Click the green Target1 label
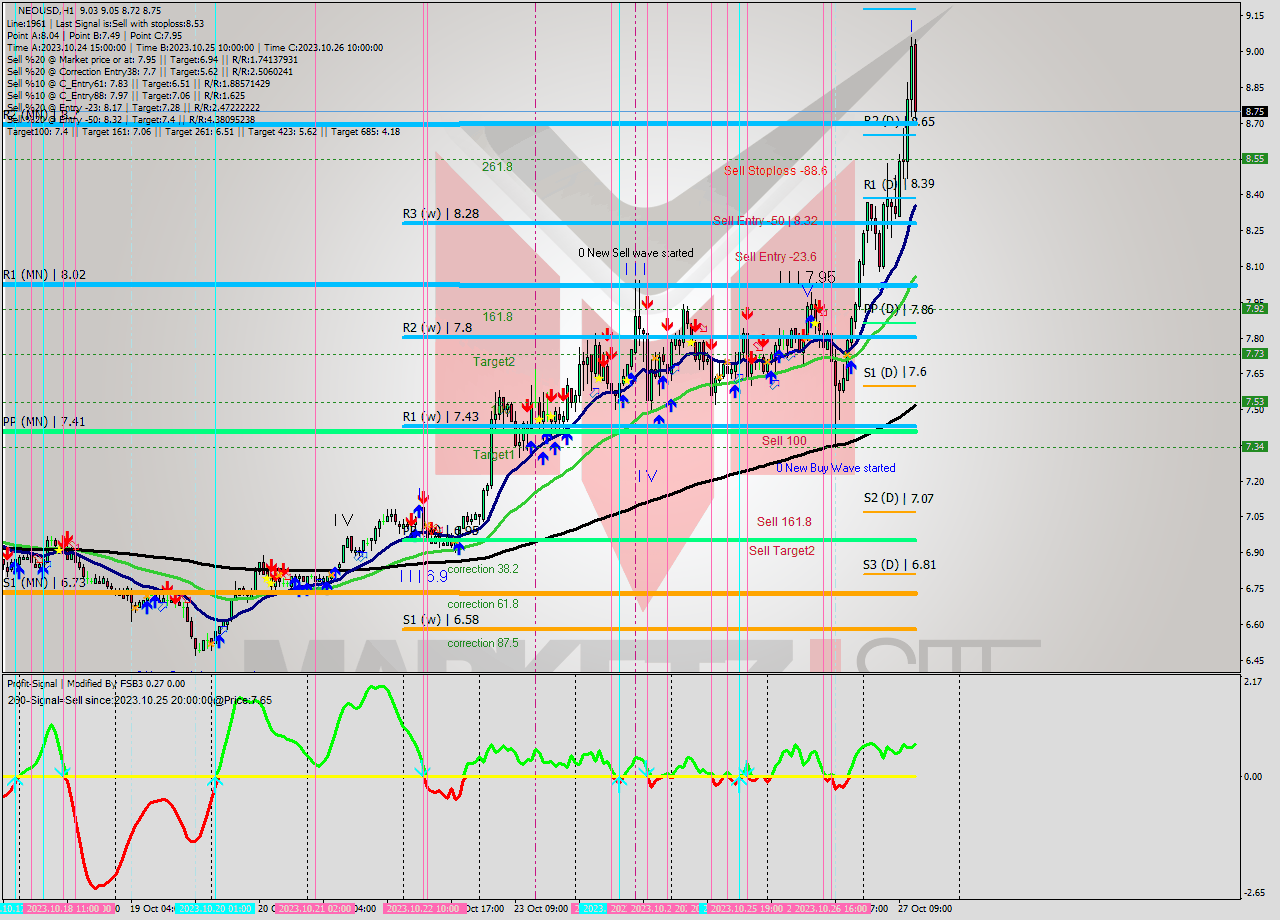This screenshot has height=920, width=1280. tap(494, 455)
